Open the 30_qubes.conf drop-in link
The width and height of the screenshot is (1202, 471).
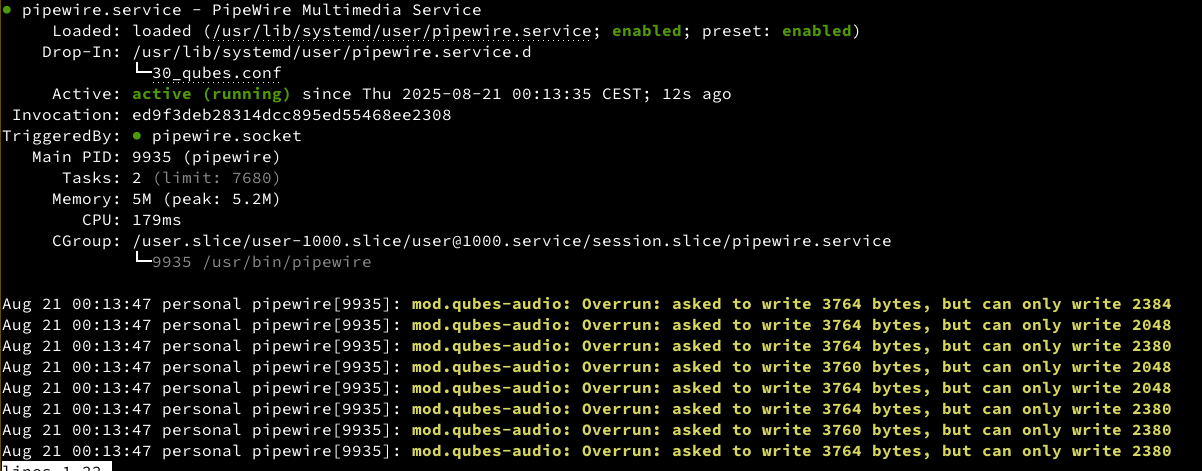coord(217,73)
